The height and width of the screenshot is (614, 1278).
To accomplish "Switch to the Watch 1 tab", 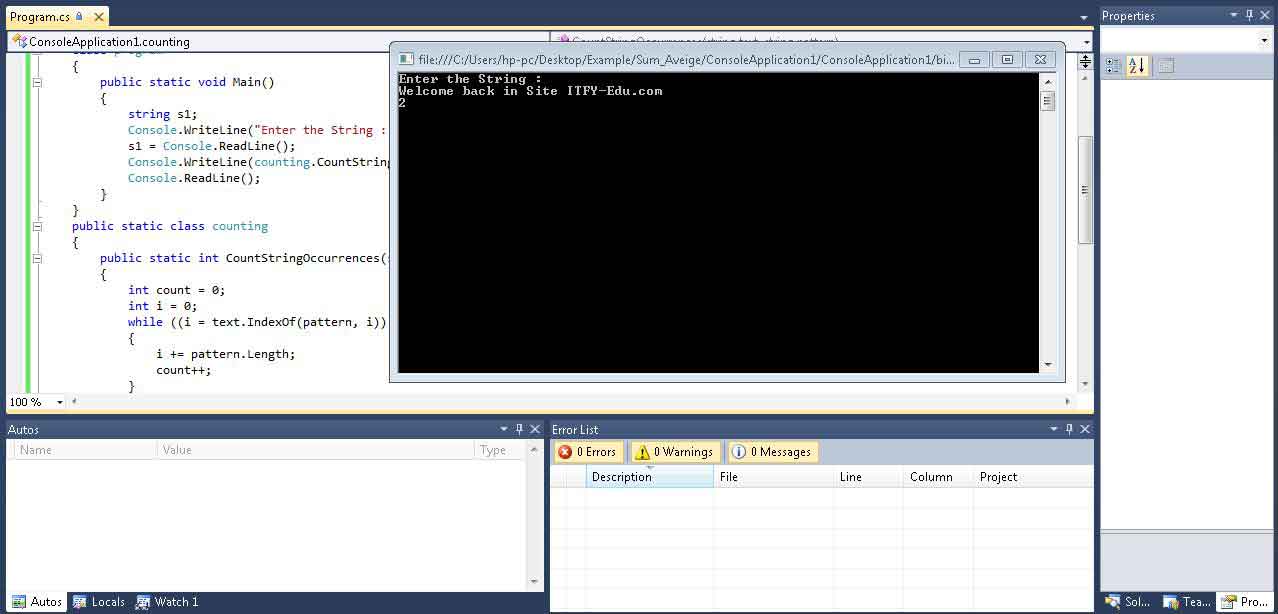I will coord(167,602).
